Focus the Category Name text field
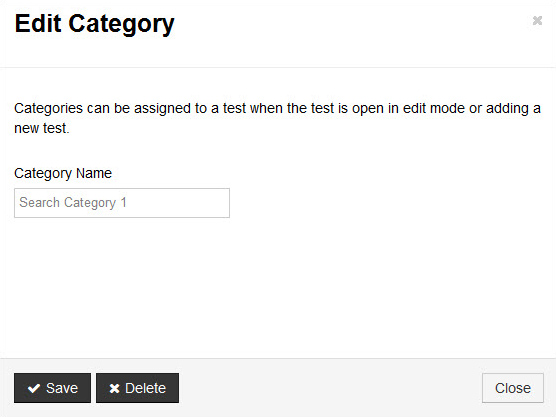The height and width of the screenshot is (417, 556). click(122, 203)
